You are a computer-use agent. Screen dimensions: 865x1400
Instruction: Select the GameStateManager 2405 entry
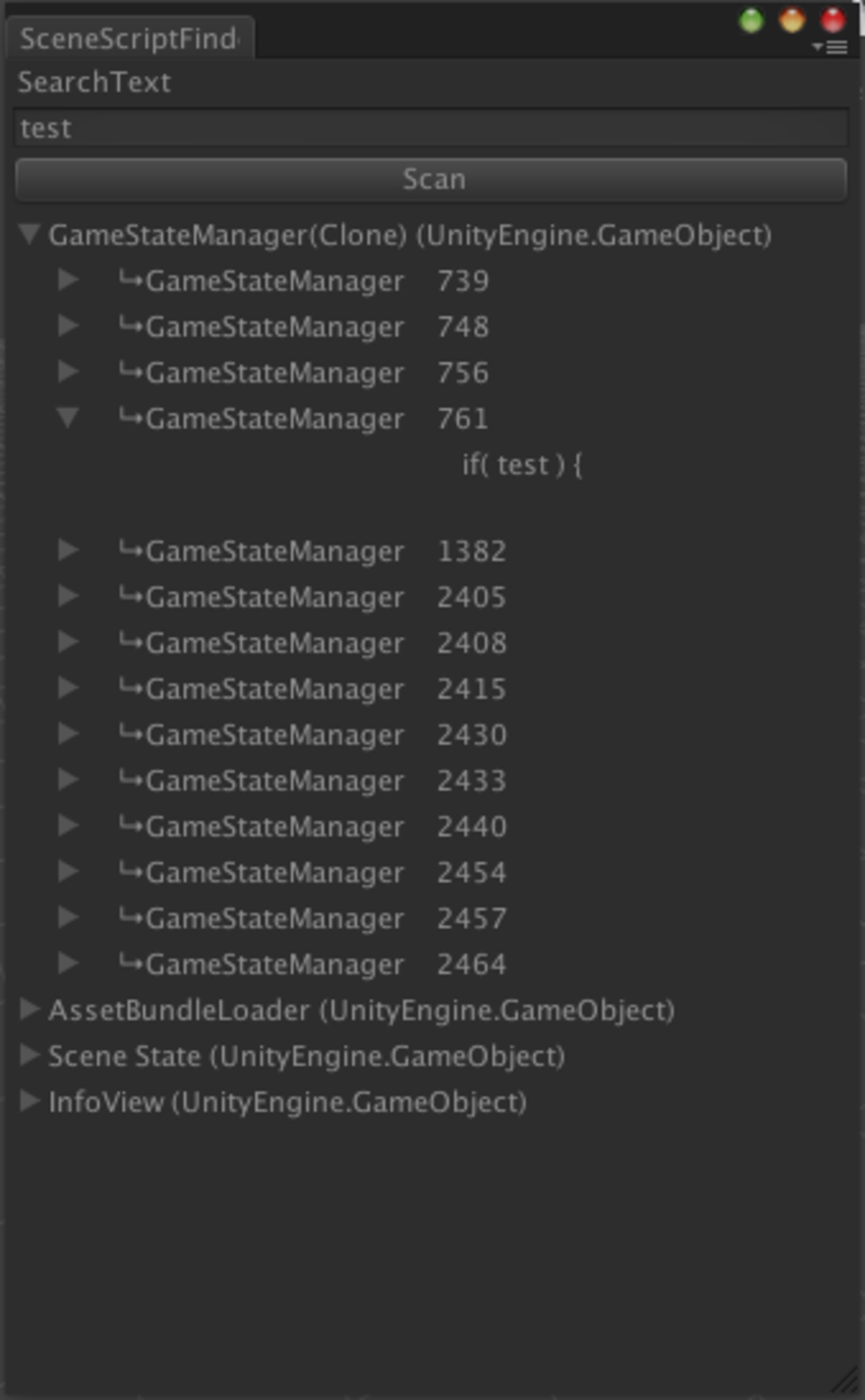(x=313, y=597)
